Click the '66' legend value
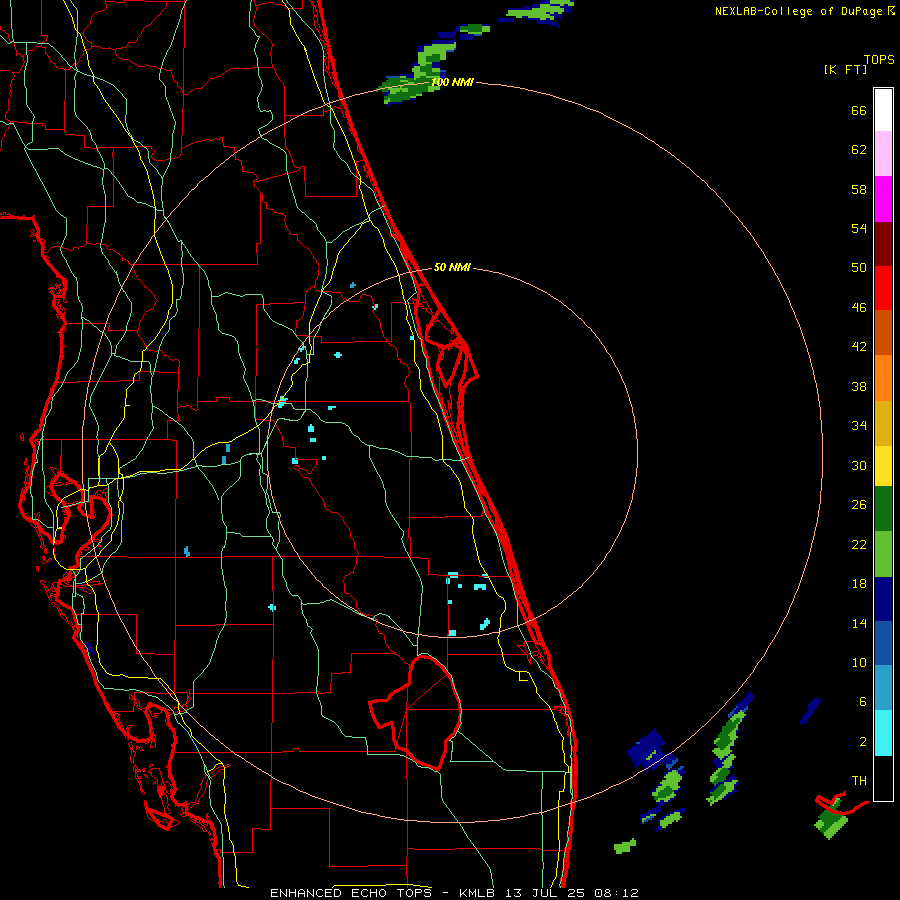The width and height of the screenshot is (900, 900). [859, 110]
